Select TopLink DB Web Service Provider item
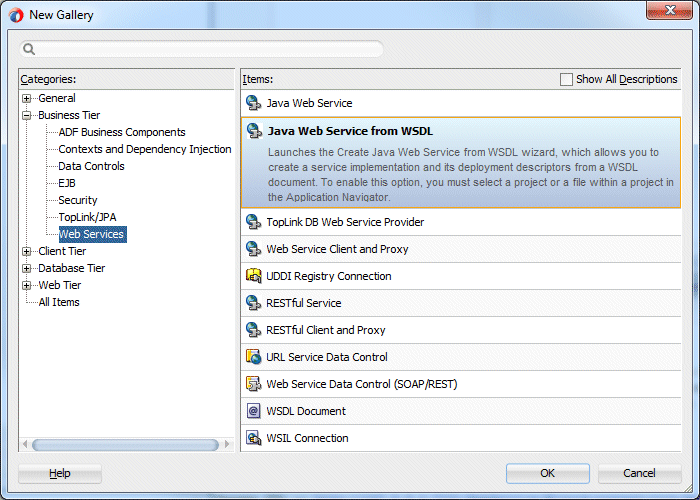 (x=461, y=222)
